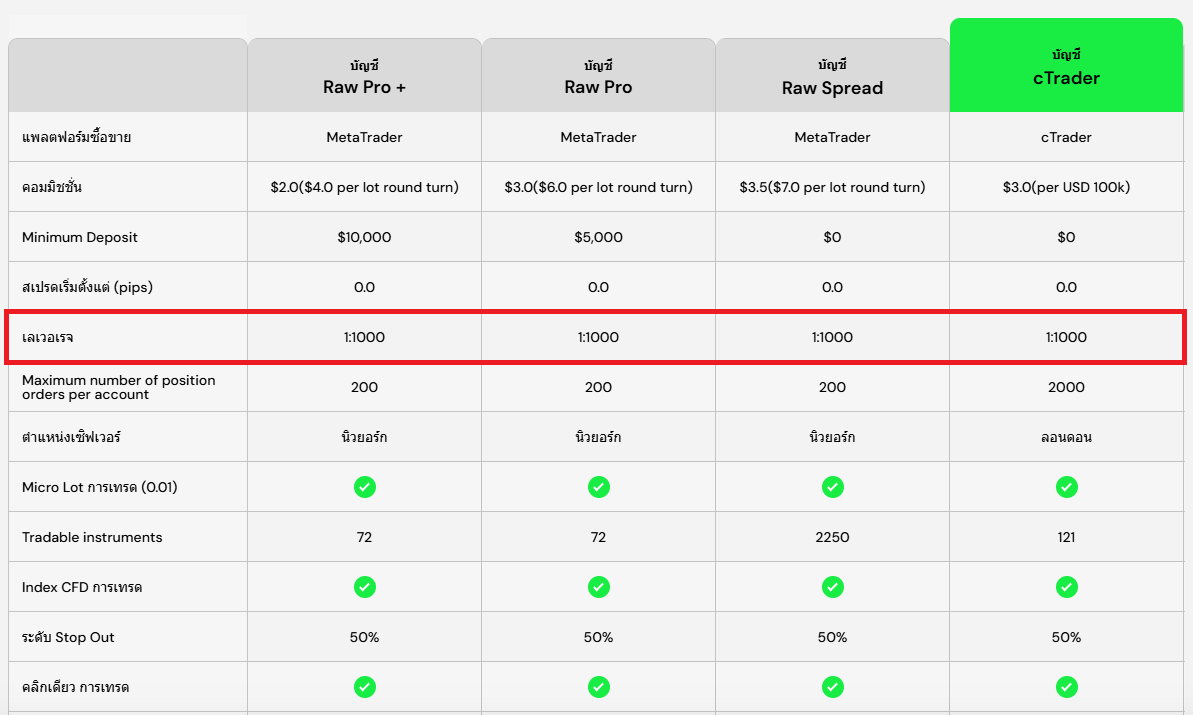Image resolution: width=1193 pixels, height=715 pixels.
Task: Click the $3.0(per USD 100k) commission cell
Action: (x=1066, y=187)
